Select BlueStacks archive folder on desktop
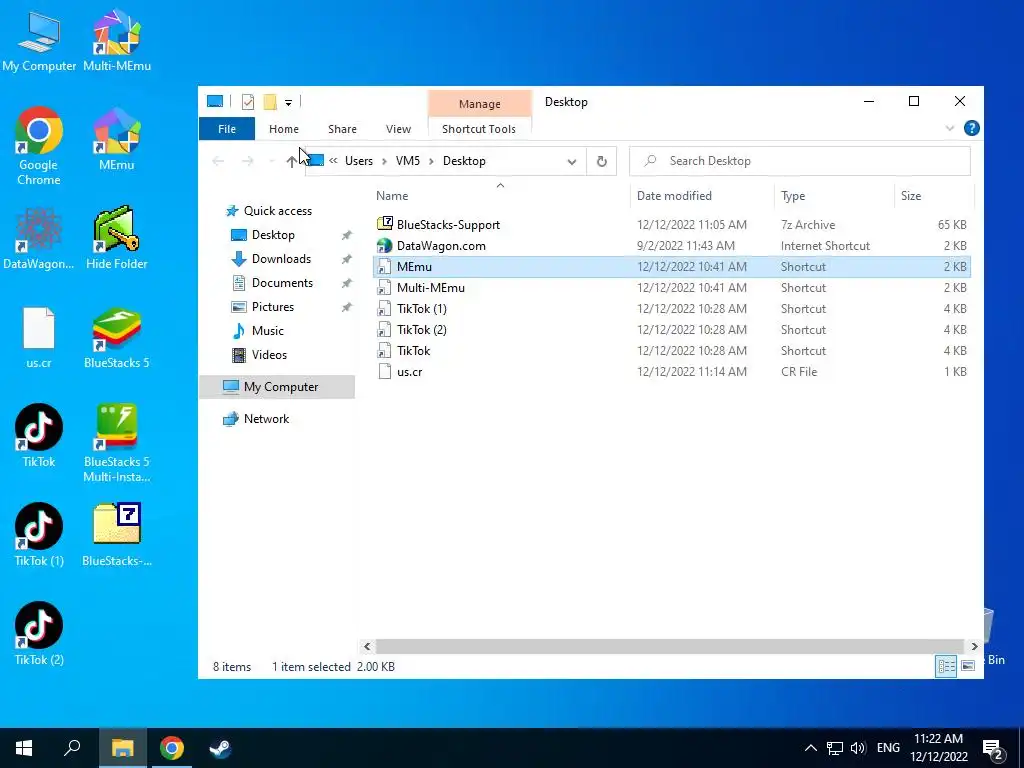 [x=117, y=535]
